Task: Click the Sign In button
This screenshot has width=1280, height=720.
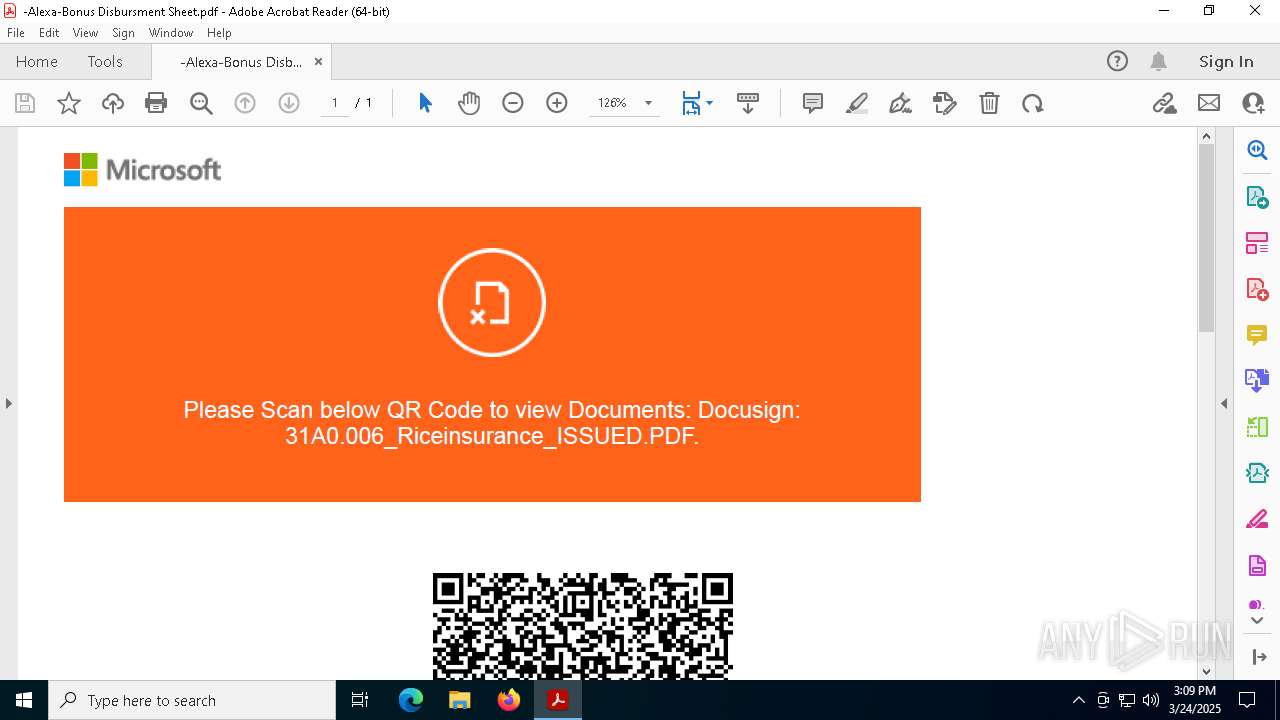Action: [x=1226, y=61]
